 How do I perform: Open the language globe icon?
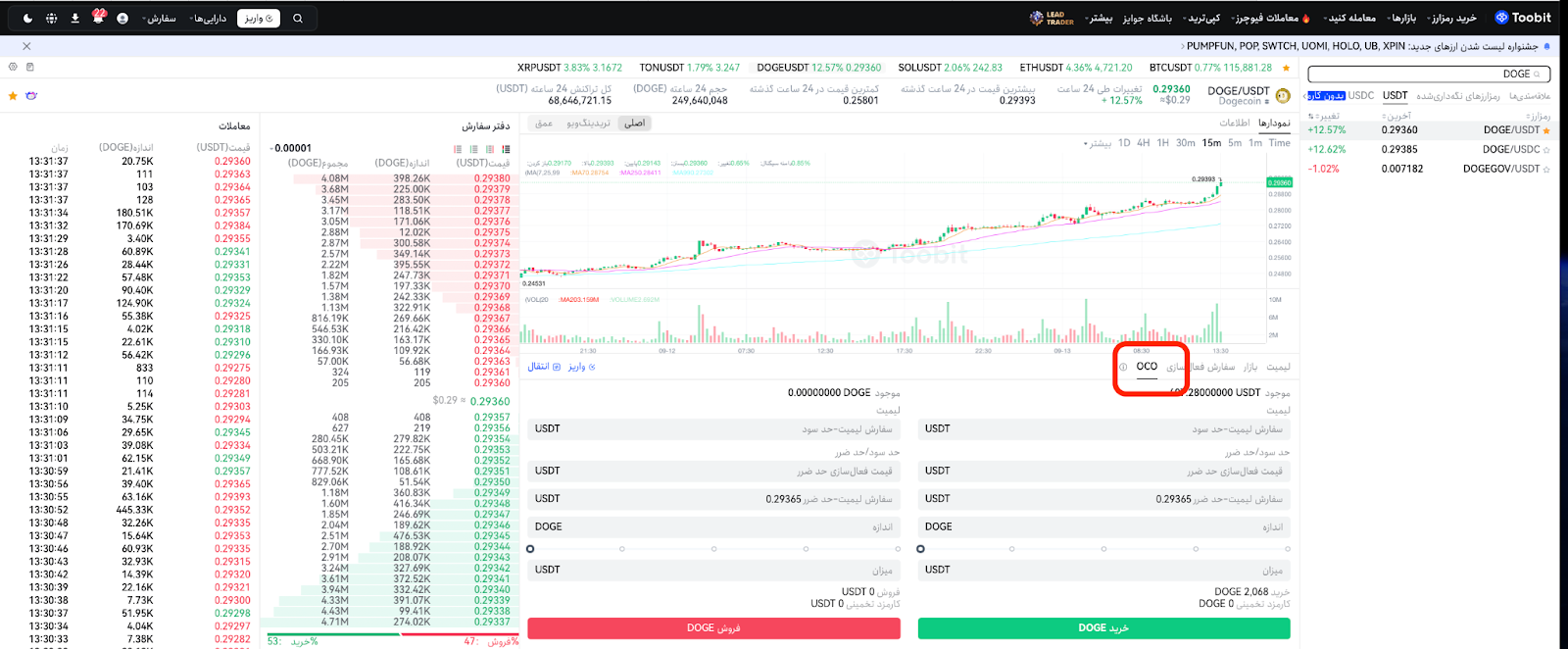click(51, 18)
